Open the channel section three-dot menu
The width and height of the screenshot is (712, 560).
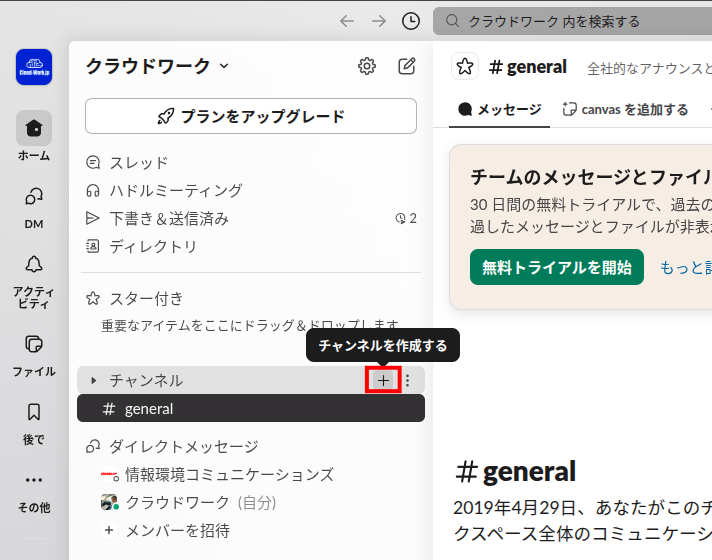click(x=408, y=380)
